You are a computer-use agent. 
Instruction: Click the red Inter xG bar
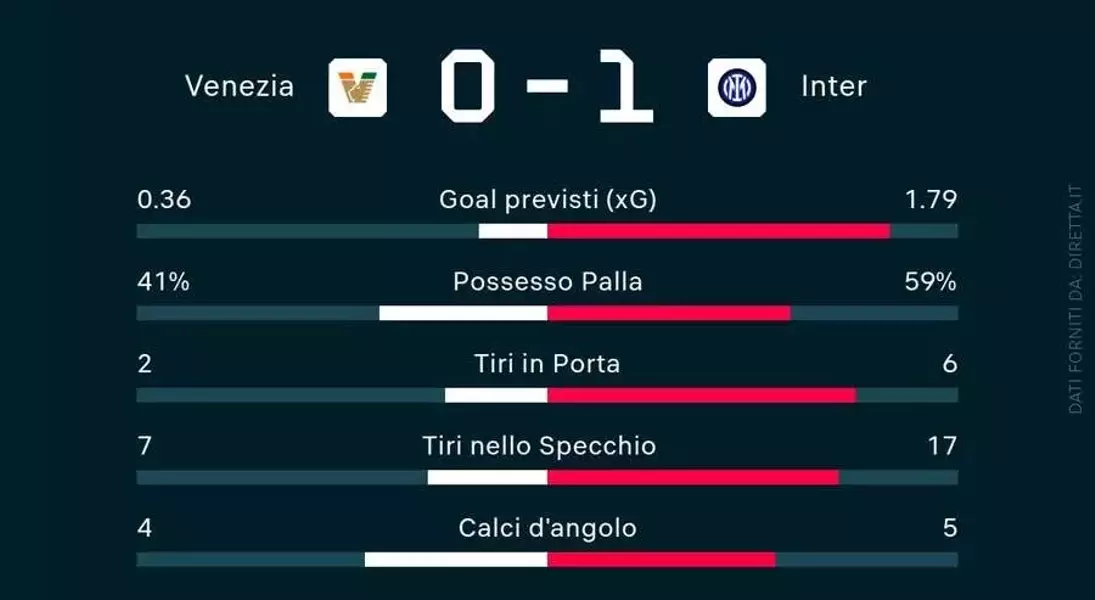719,231
